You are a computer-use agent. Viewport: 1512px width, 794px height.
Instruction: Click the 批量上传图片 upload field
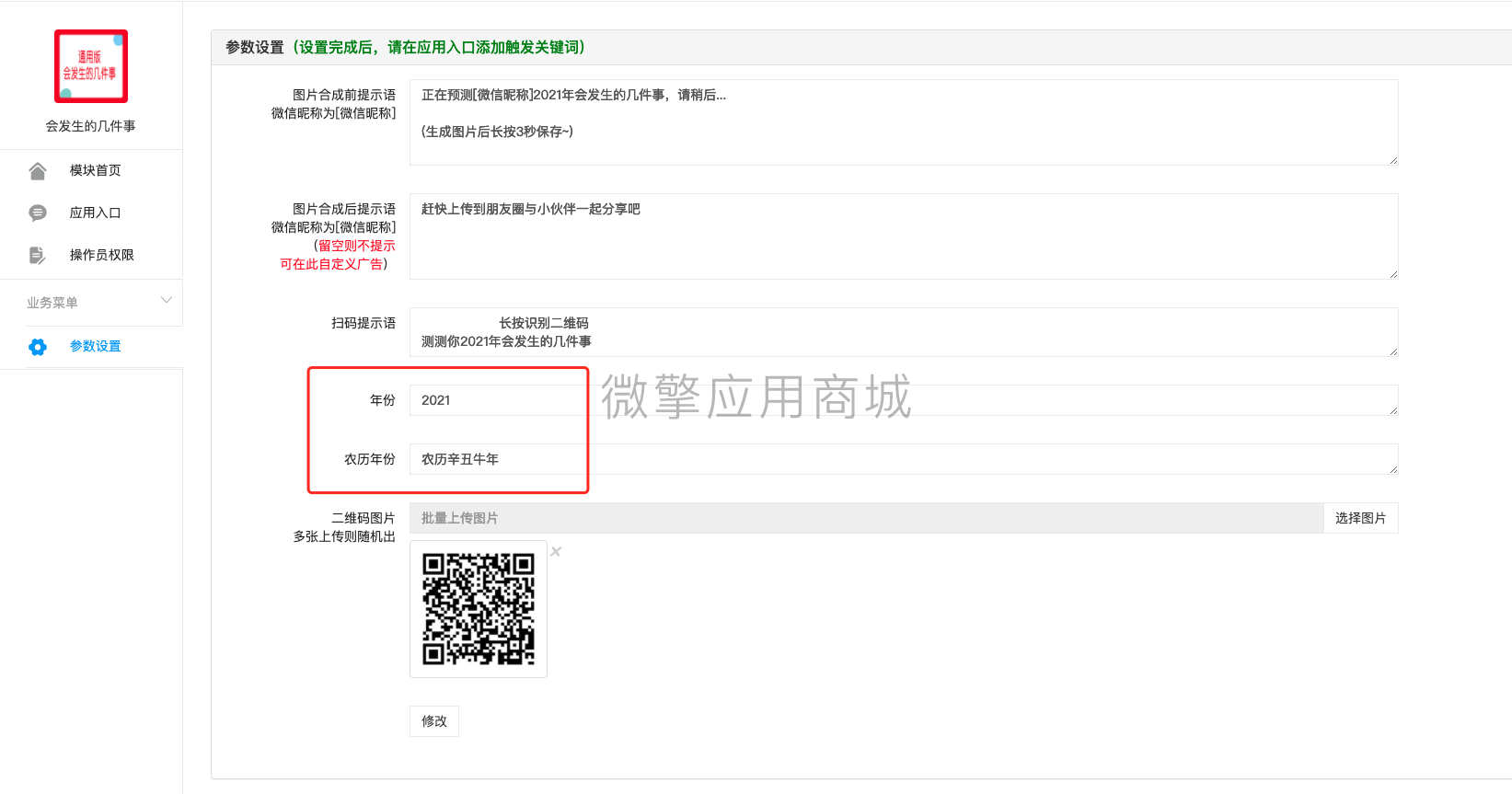point(866,518)
